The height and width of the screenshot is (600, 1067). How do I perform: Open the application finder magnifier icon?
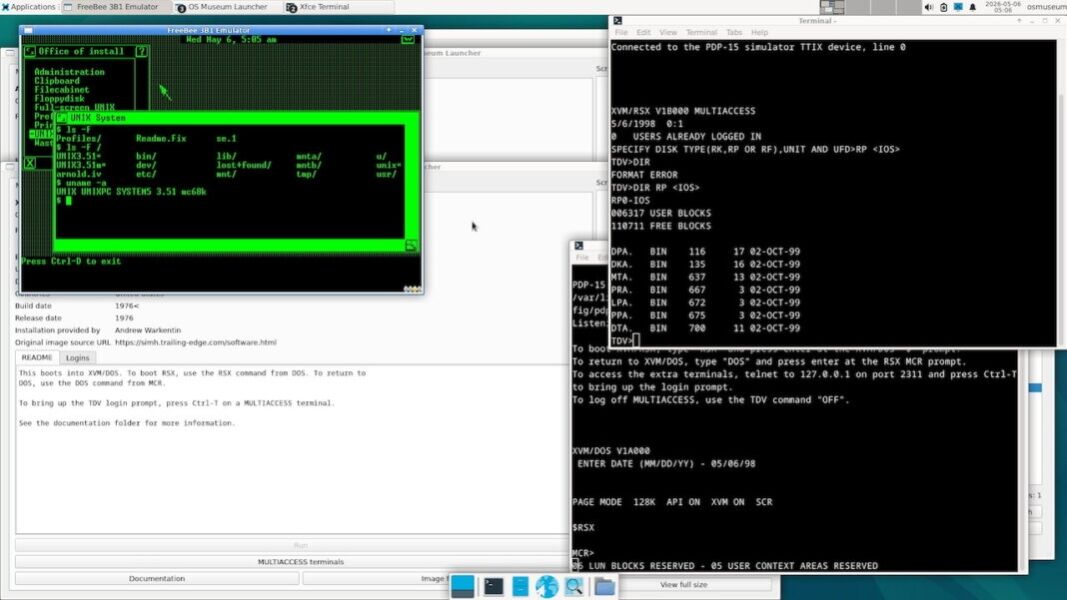coord(574,586)
